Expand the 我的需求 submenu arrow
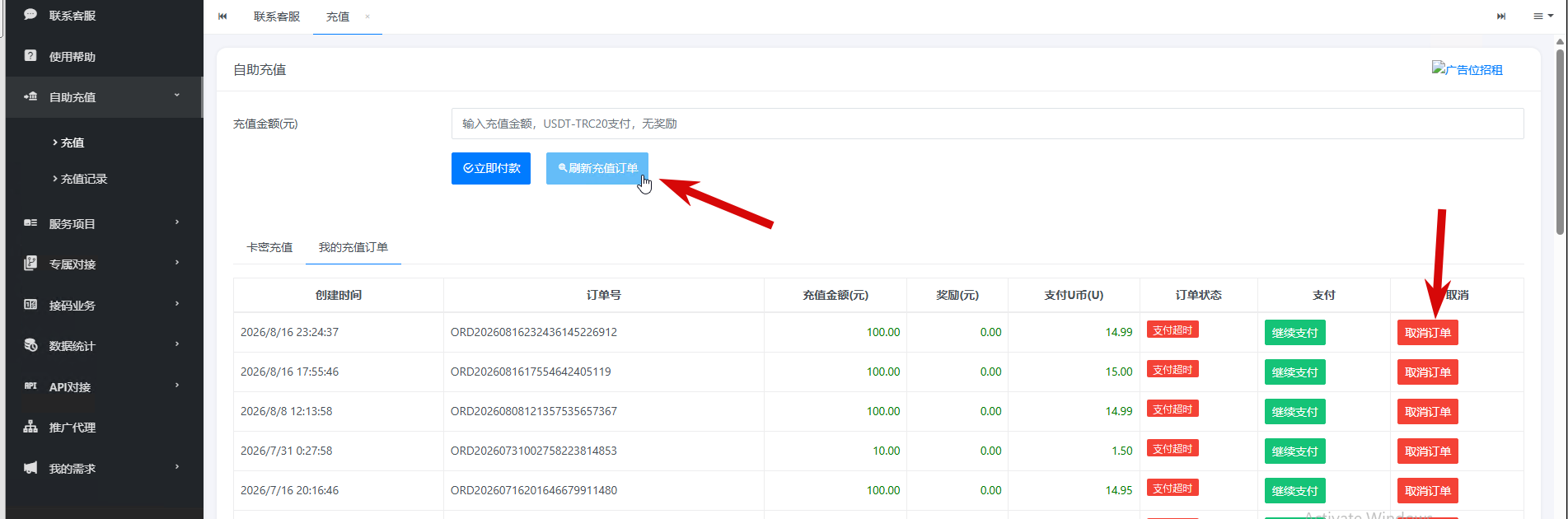Screen dimensions: 1568x519 [x=177, y=467]
